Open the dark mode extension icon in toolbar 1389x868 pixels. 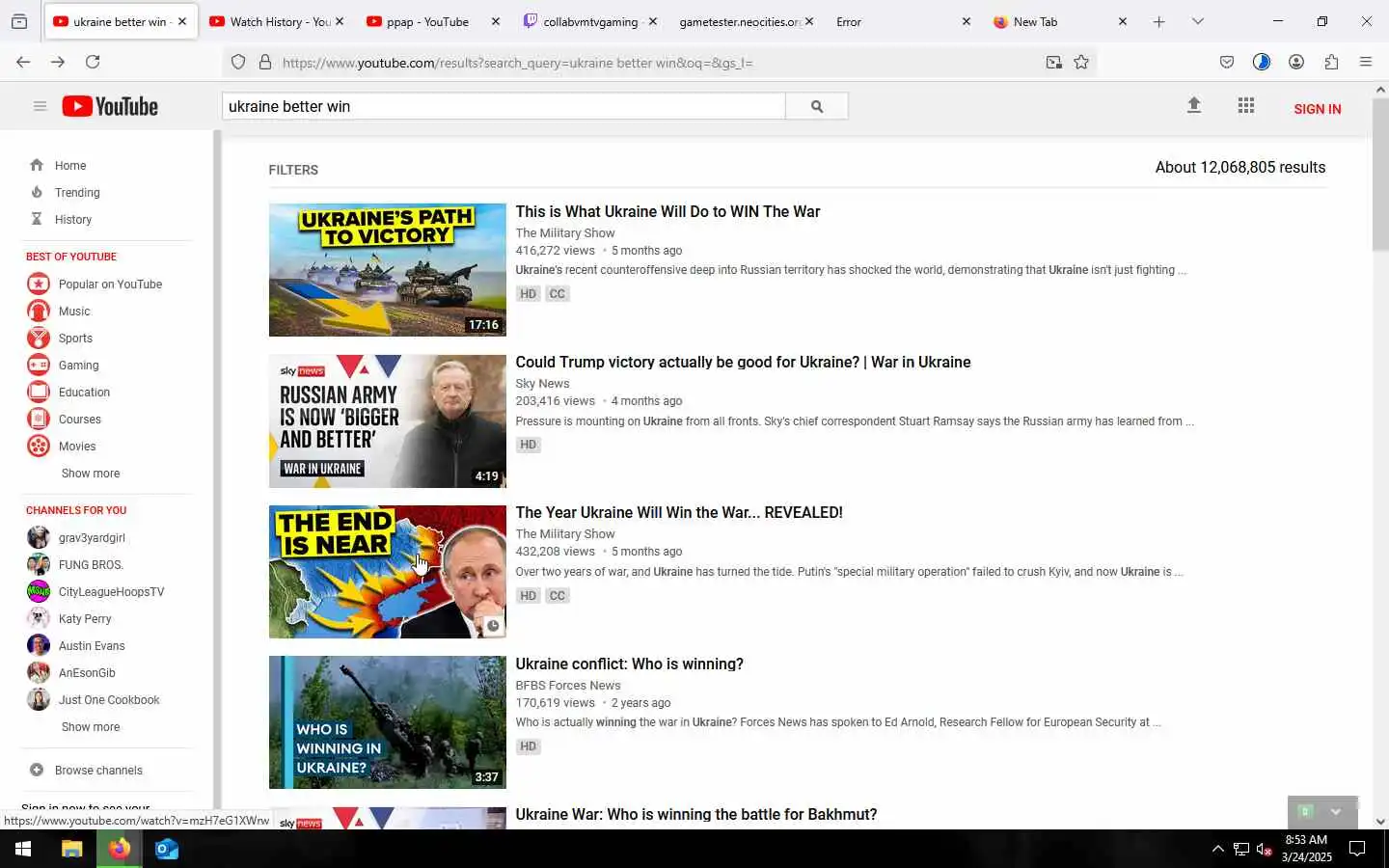1262,62
